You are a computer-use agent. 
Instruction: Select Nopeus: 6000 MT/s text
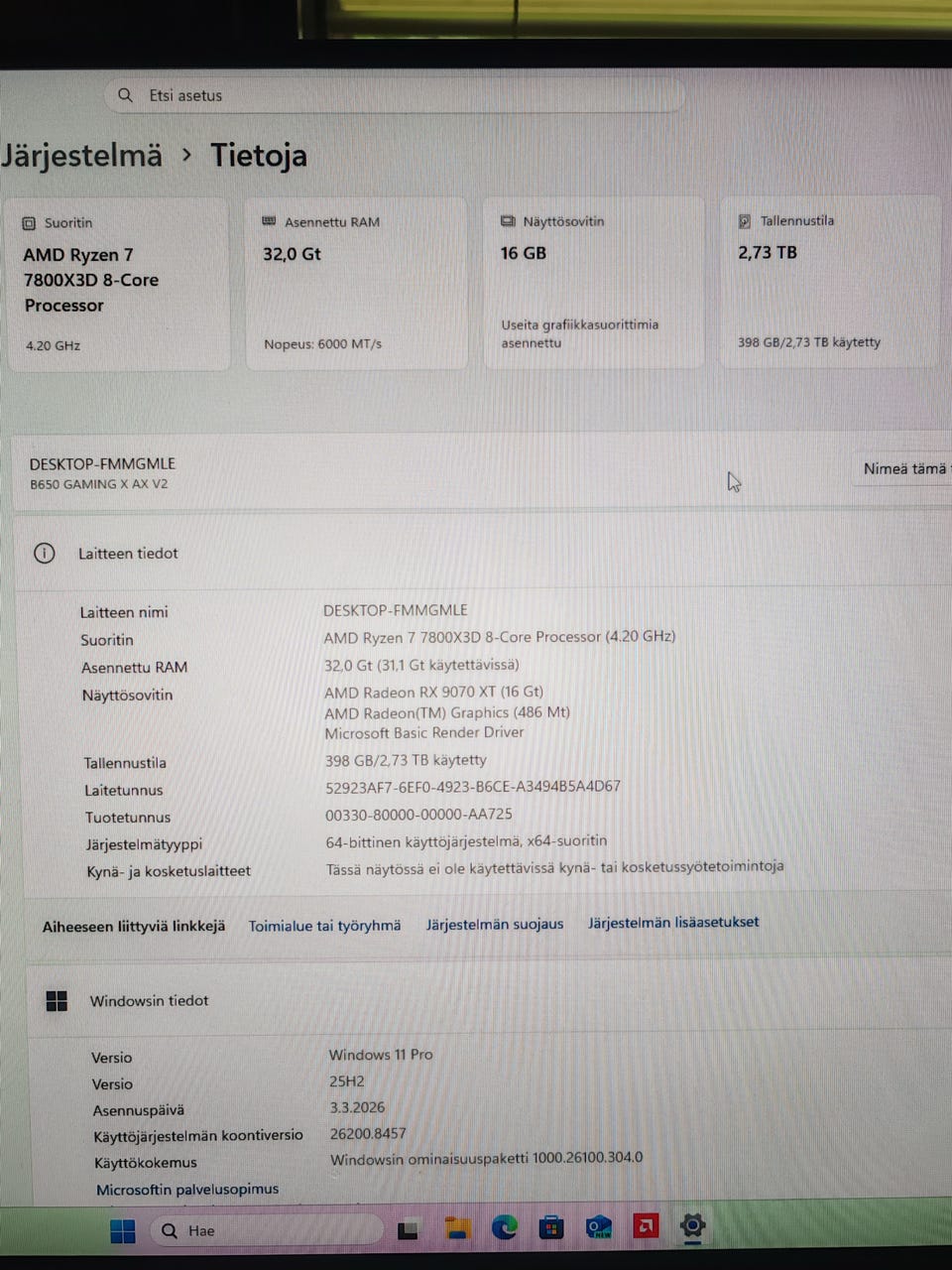(322, 344)
